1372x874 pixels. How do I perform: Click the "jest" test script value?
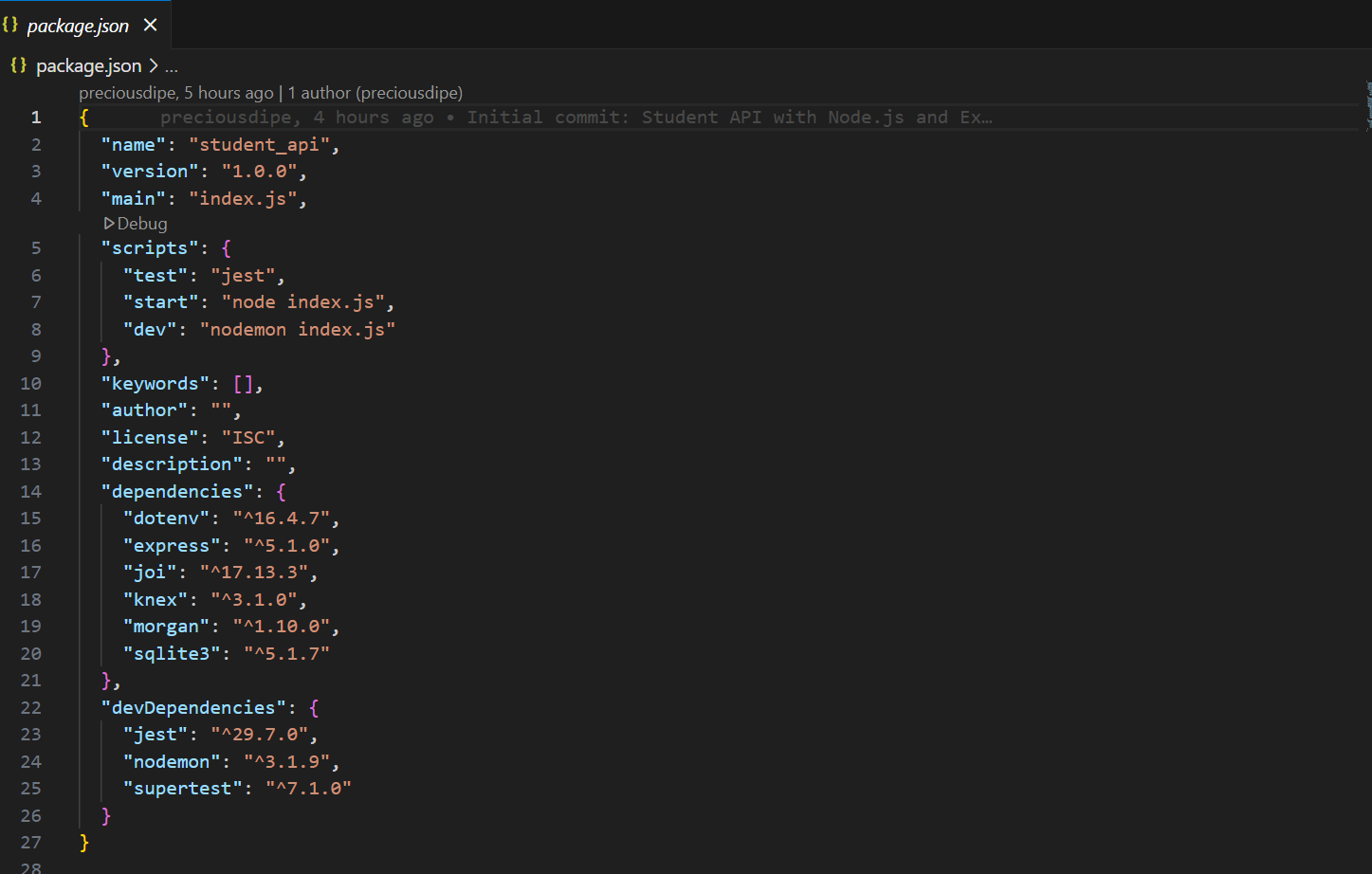pyautogui.click(x=243, y=276)
